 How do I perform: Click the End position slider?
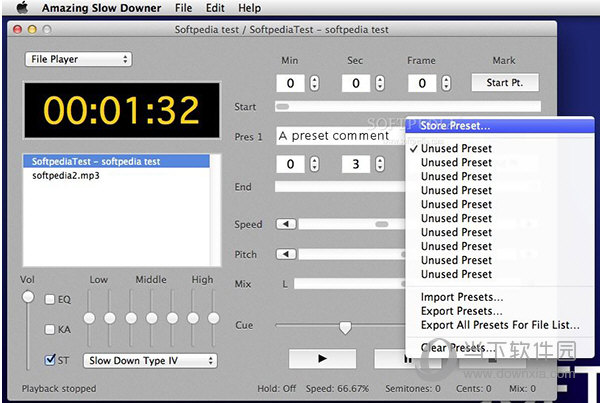tap(340, 187)
